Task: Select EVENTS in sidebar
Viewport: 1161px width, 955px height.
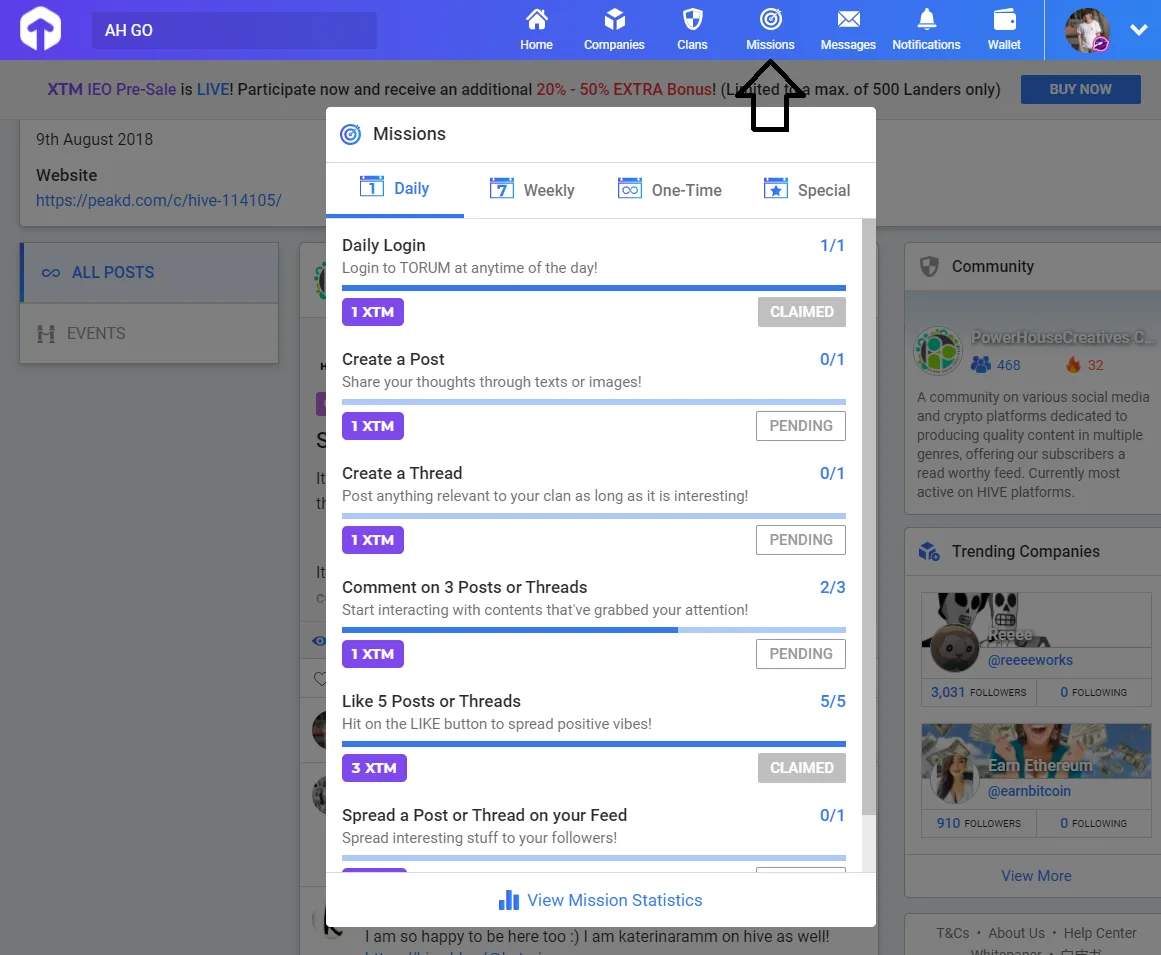Action: tap(150, 333)
